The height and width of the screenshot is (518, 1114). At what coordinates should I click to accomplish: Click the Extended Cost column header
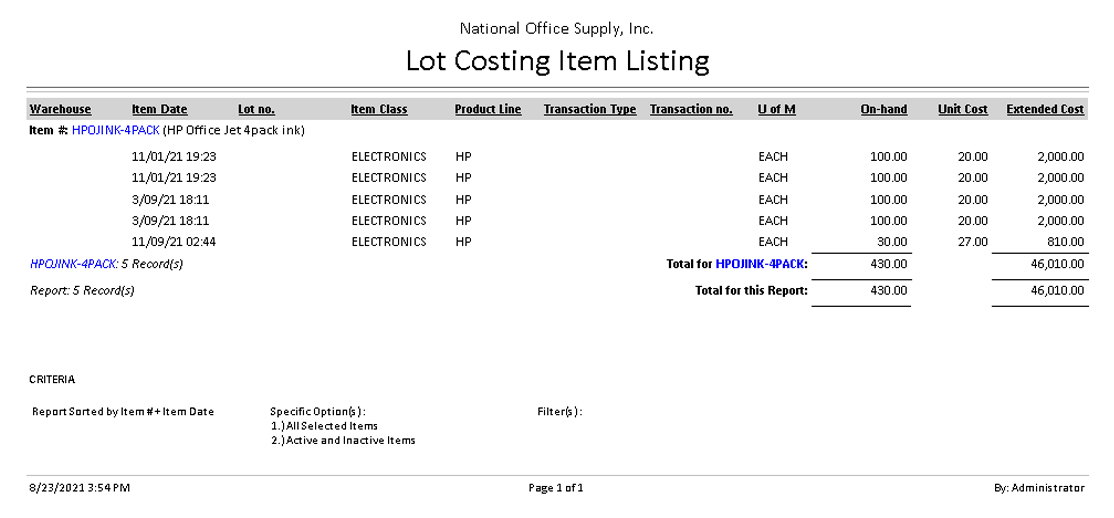1045,109
